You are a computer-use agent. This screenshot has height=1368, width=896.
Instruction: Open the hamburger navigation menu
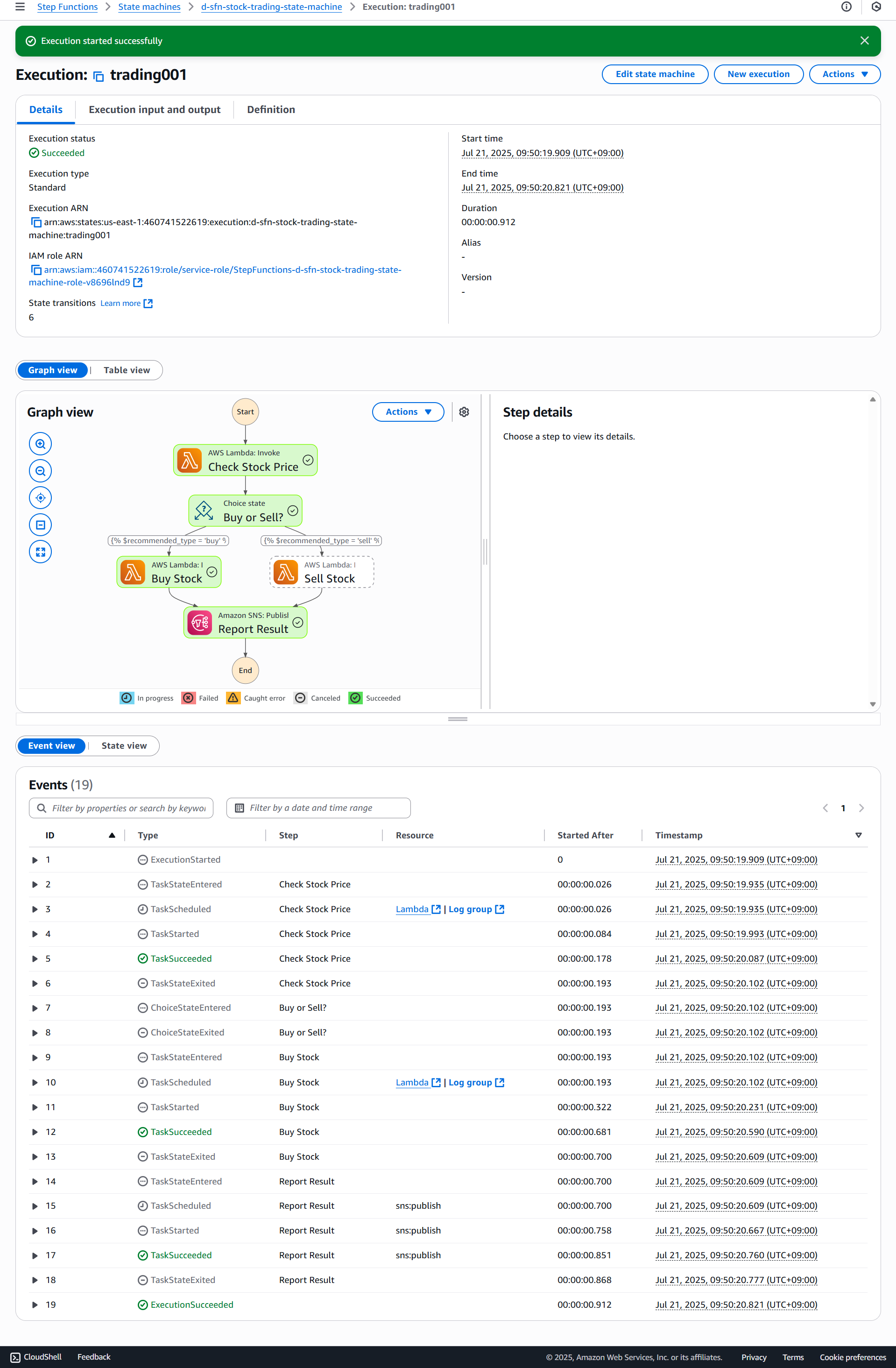[20, 7]
